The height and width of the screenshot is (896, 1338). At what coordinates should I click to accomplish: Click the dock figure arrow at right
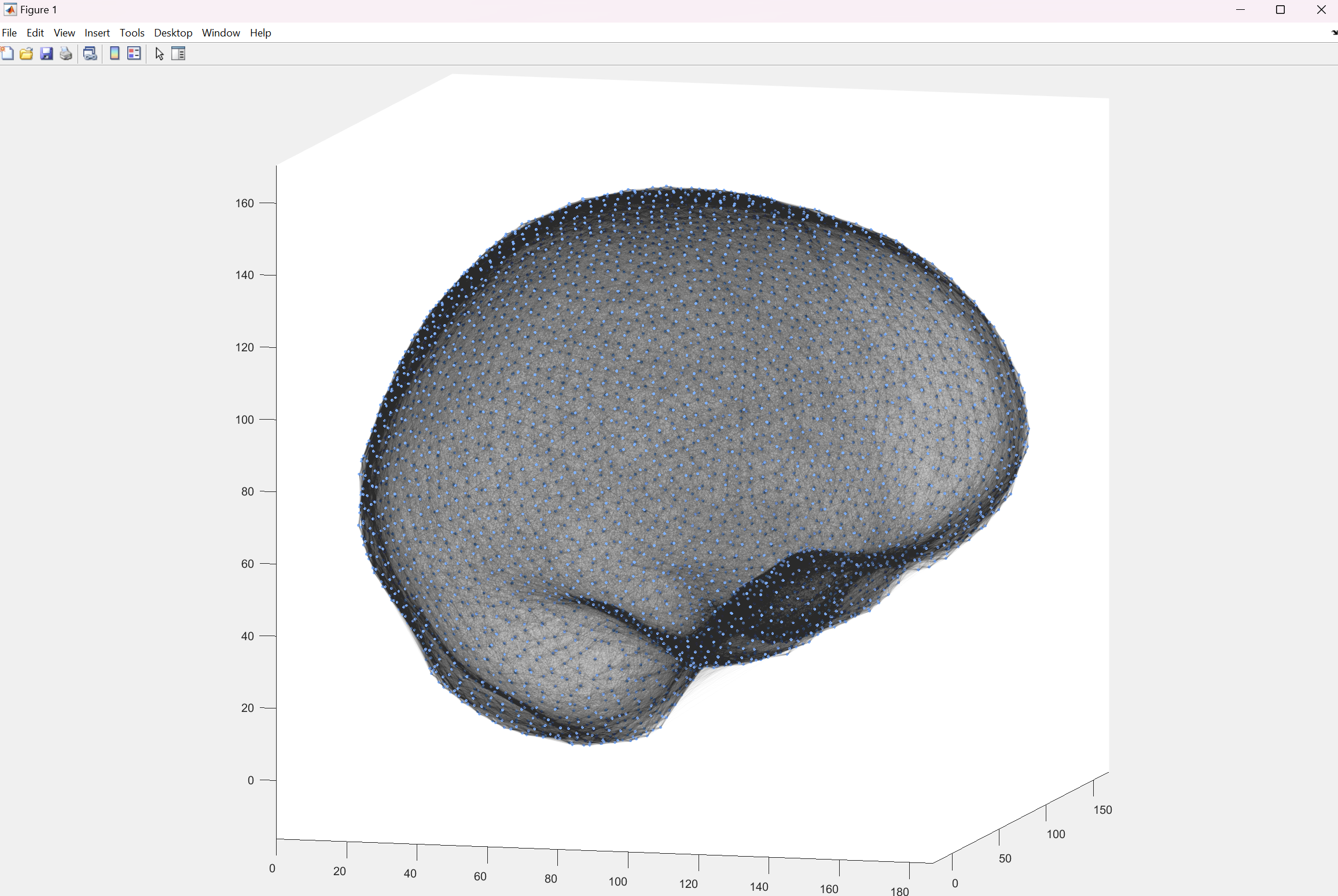tap(1333, 33)
